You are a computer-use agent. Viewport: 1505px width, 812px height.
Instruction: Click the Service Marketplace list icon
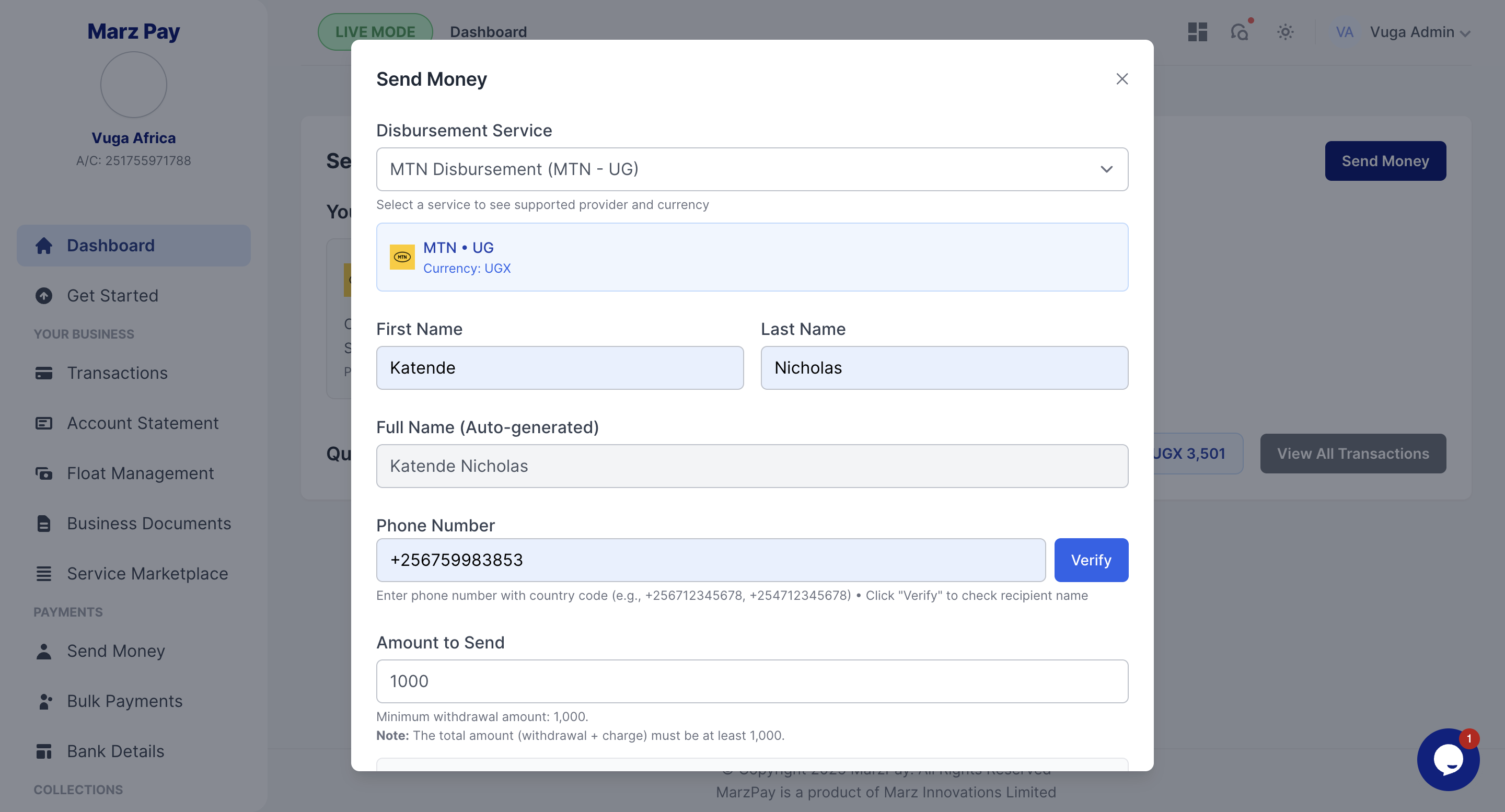tap(44, 574)
